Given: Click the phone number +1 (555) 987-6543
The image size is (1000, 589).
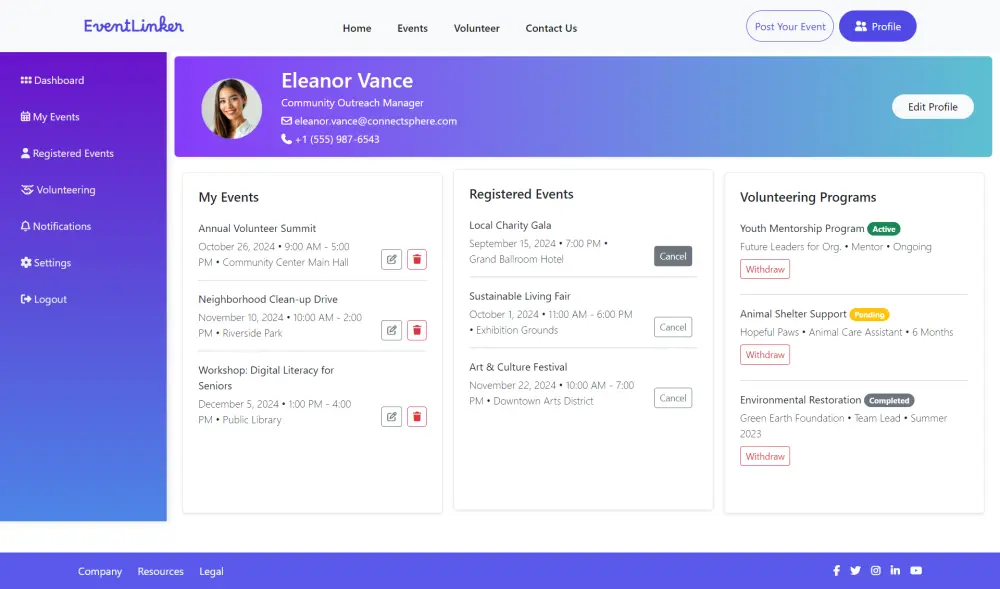Looking at the screenshot, I should (x=337, y=140).
